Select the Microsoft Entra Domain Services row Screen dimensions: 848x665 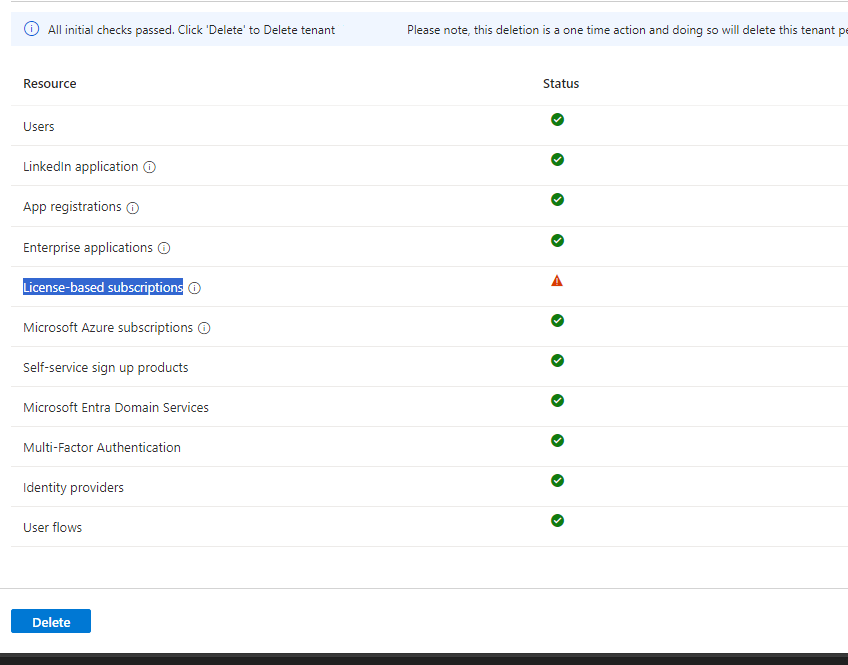[115, 407]
